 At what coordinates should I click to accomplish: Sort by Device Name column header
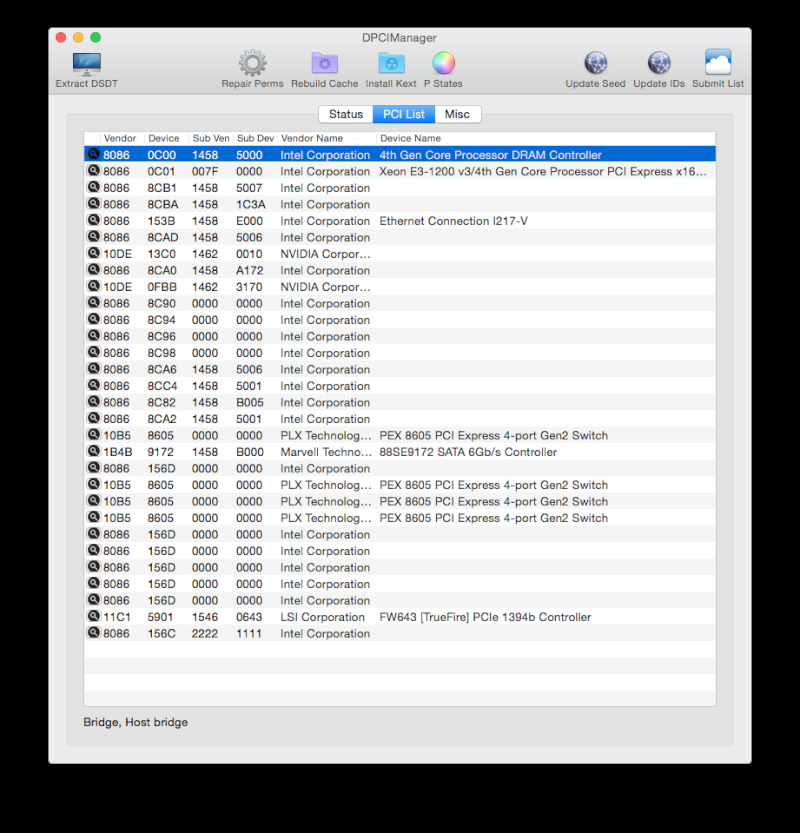coord(411,138)
